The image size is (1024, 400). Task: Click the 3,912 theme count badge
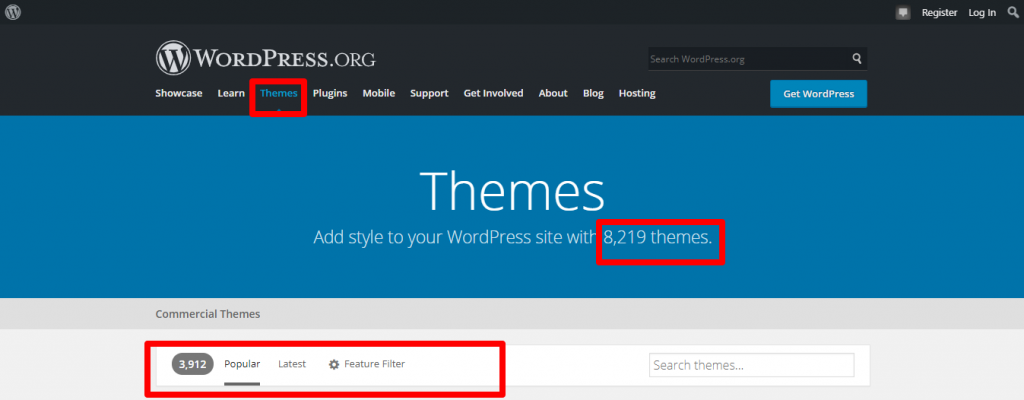coord(193,365)
